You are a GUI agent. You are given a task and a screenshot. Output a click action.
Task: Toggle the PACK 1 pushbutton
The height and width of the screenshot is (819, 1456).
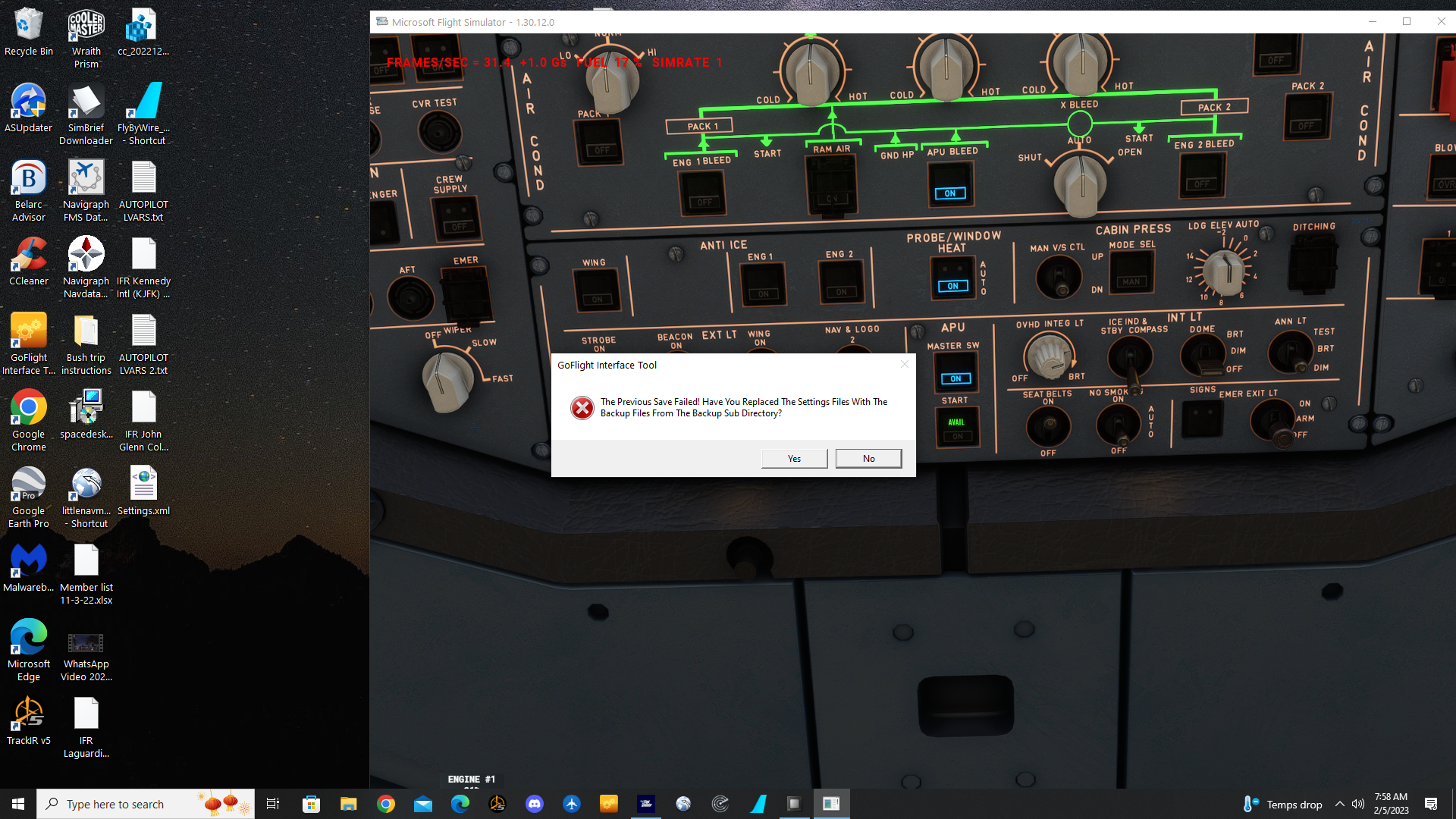point(601,143)
